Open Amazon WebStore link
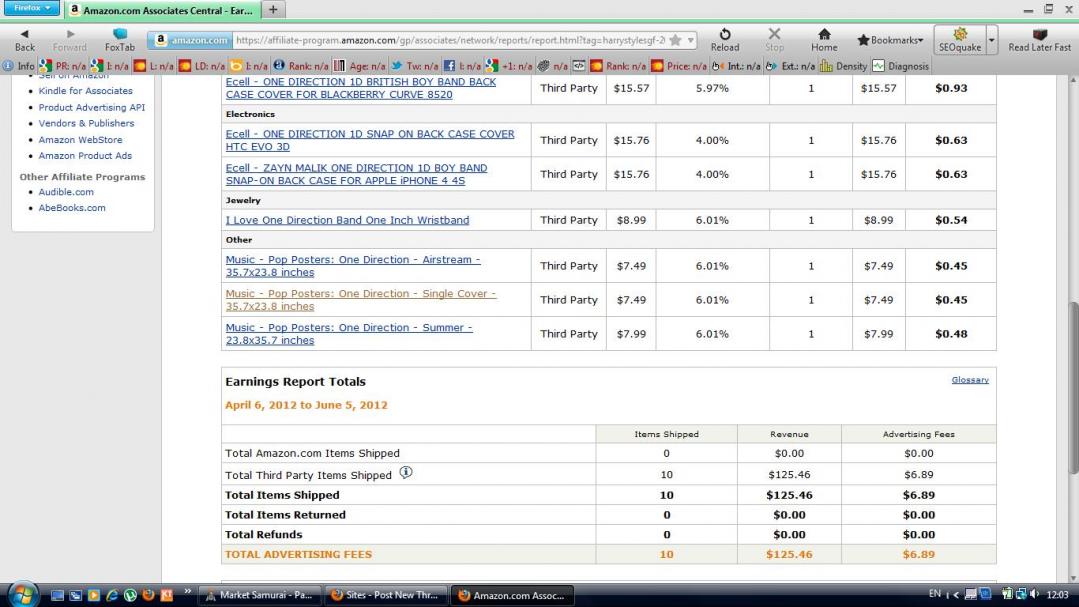The height and width of the screenshot is (607, 1079). 80,140
